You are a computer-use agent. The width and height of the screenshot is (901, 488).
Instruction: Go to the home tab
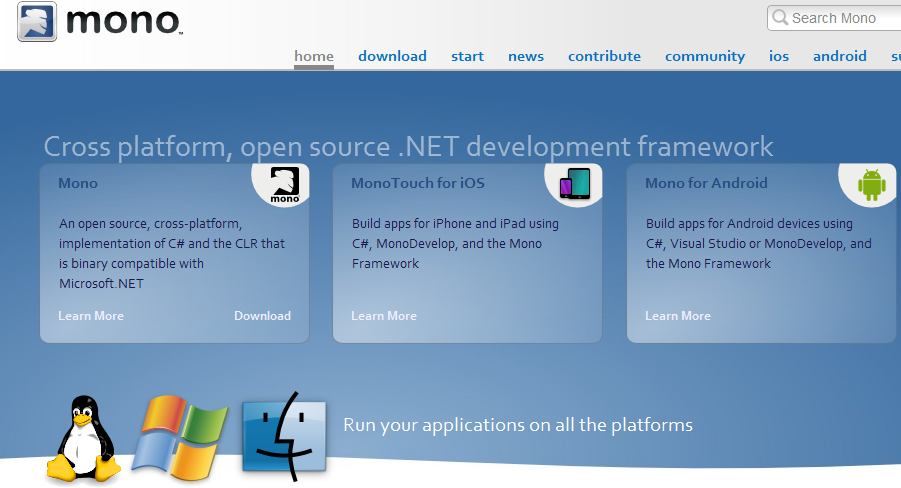[x=314, y=56]
